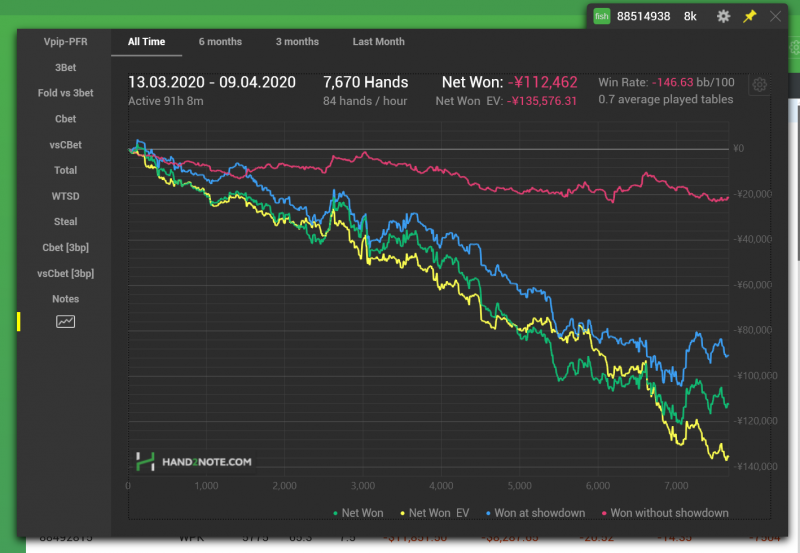Viewport: 800px width, 553px height.
Task: Go to the WTSD stats page
Action: (65, 196)
